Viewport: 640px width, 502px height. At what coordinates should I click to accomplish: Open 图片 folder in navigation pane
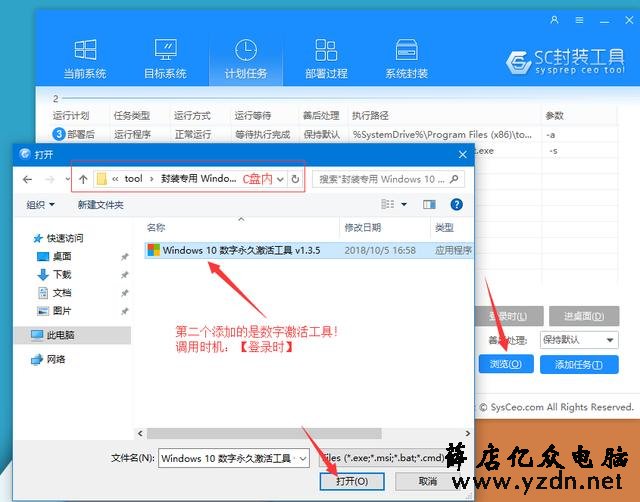click(x=54, y=311)
